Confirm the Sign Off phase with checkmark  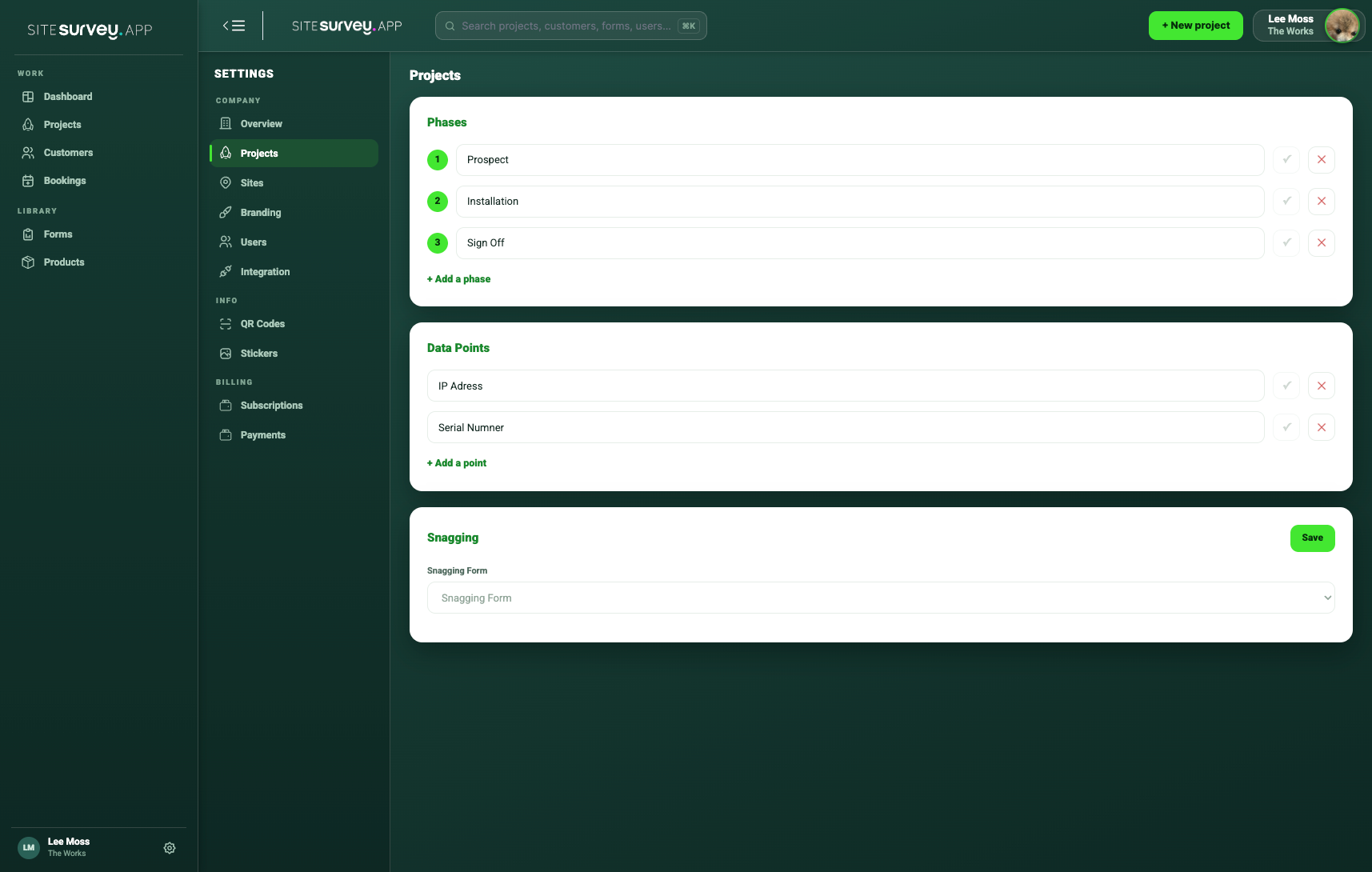[x=1286, y=243]
